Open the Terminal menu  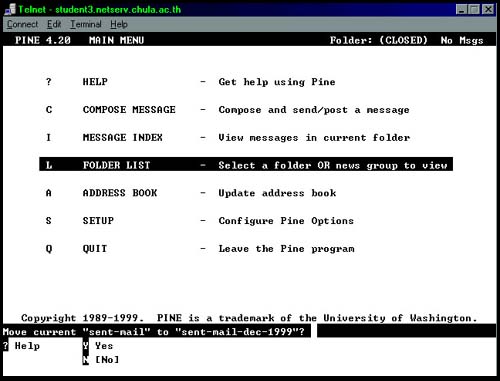tap(86, 24)
